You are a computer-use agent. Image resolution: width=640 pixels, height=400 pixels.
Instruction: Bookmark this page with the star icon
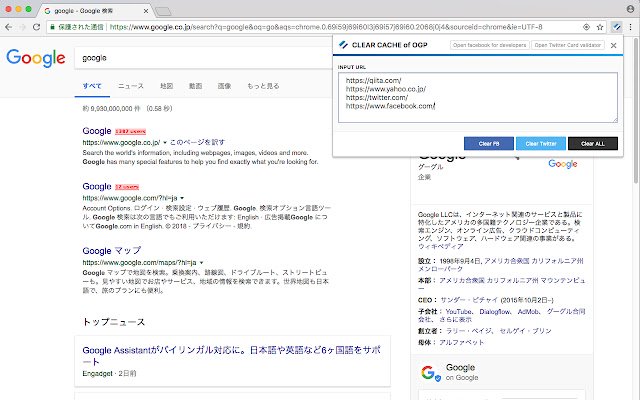[600, 27]
